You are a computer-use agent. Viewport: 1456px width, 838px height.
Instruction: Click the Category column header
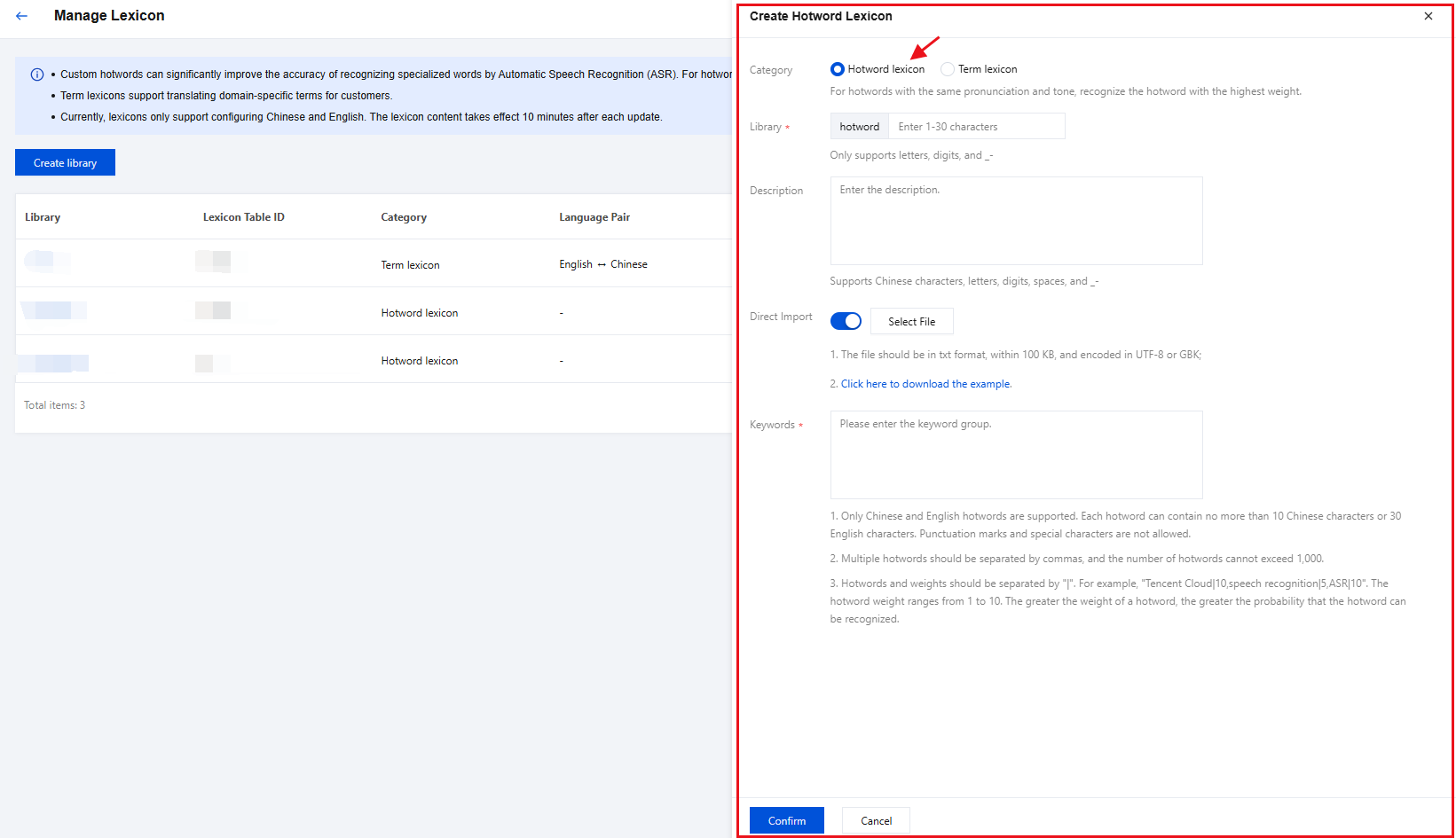click(x=404, y=217)
